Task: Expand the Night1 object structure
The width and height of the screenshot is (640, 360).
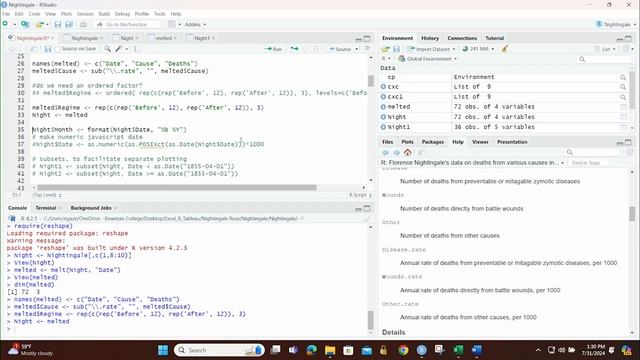Action: pos(383,127)
